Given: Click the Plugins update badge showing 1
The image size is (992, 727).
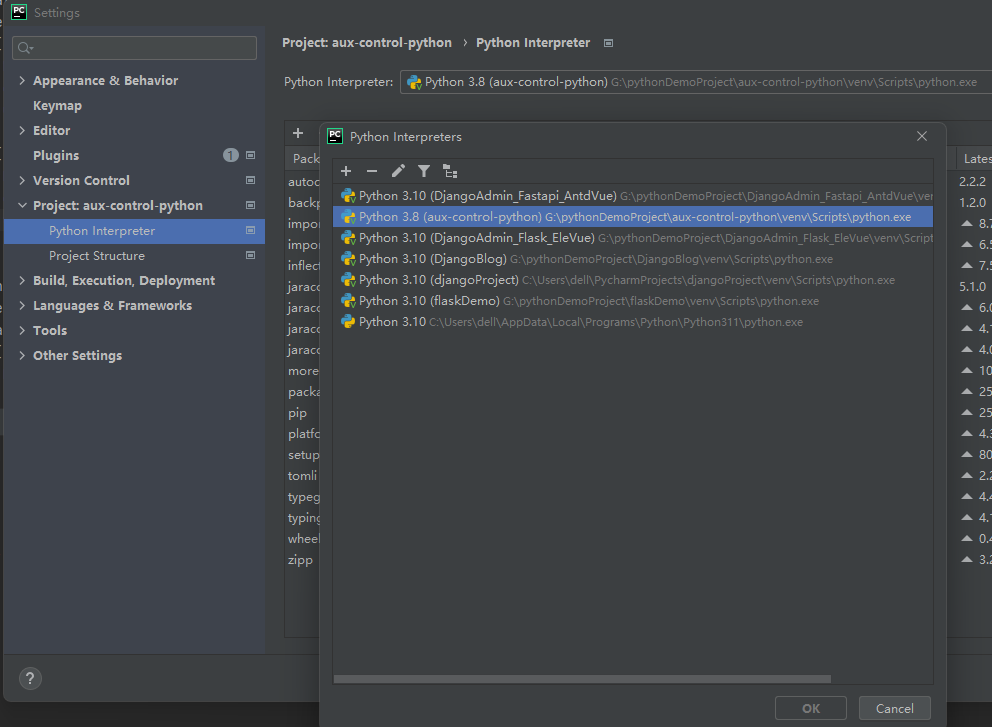Looking at the screenshot, I should pos(230,155).
